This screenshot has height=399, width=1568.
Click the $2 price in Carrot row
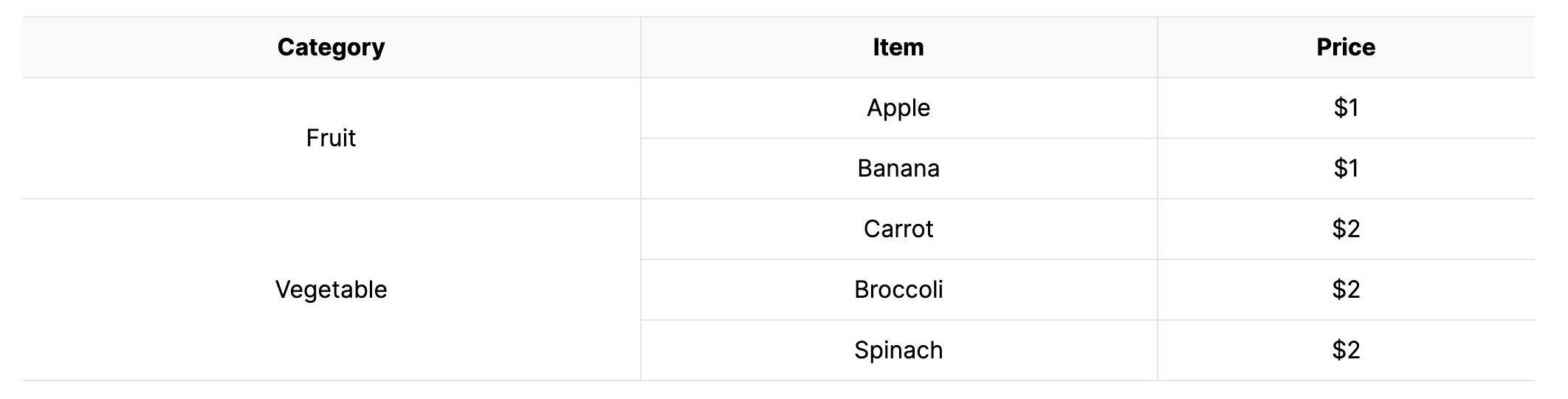click(1346, 229)
